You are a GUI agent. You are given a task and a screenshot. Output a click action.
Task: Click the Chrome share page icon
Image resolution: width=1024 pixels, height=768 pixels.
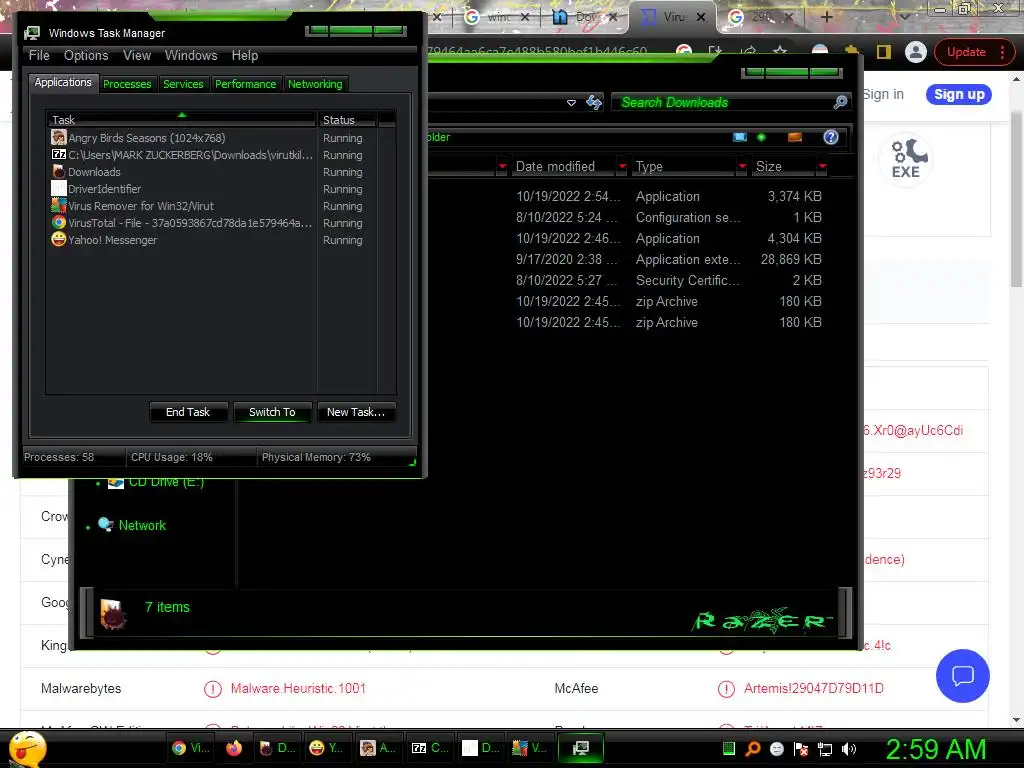pos(748,51)
